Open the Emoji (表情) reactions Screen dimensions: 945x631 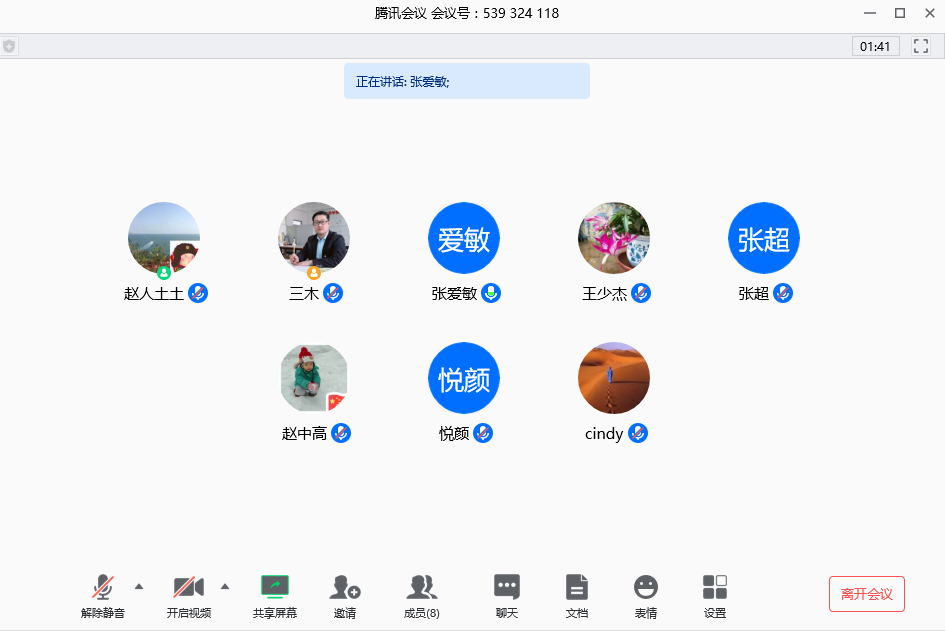point(646,588)
